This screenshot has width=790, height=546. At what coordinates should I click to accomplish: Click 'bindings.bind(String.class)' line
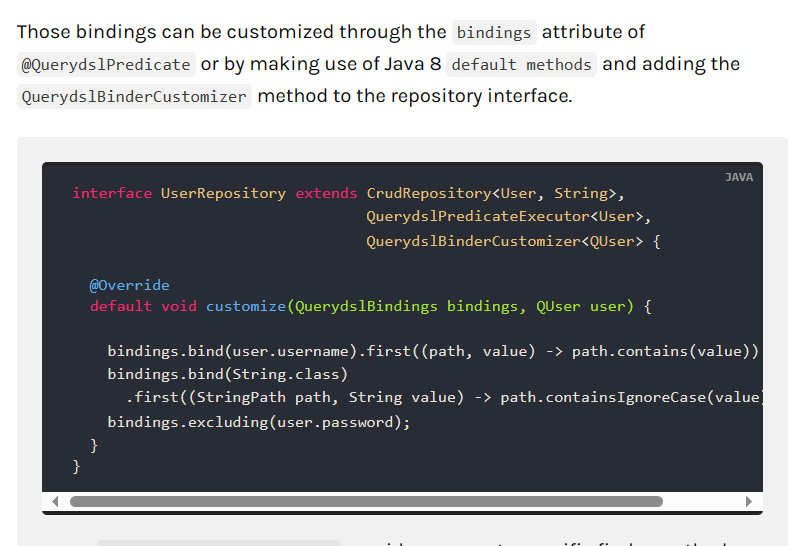[x=228, y=374]
